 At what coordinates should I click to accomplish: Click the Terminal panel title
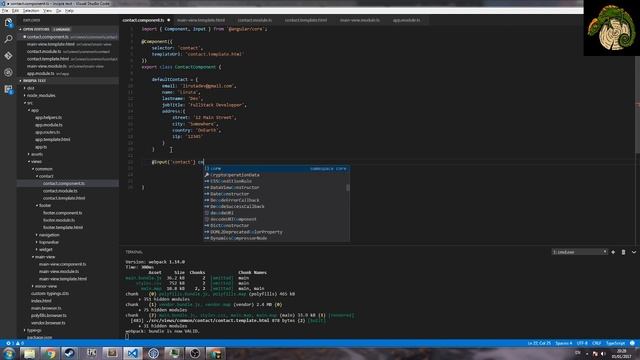coord(134,252)
